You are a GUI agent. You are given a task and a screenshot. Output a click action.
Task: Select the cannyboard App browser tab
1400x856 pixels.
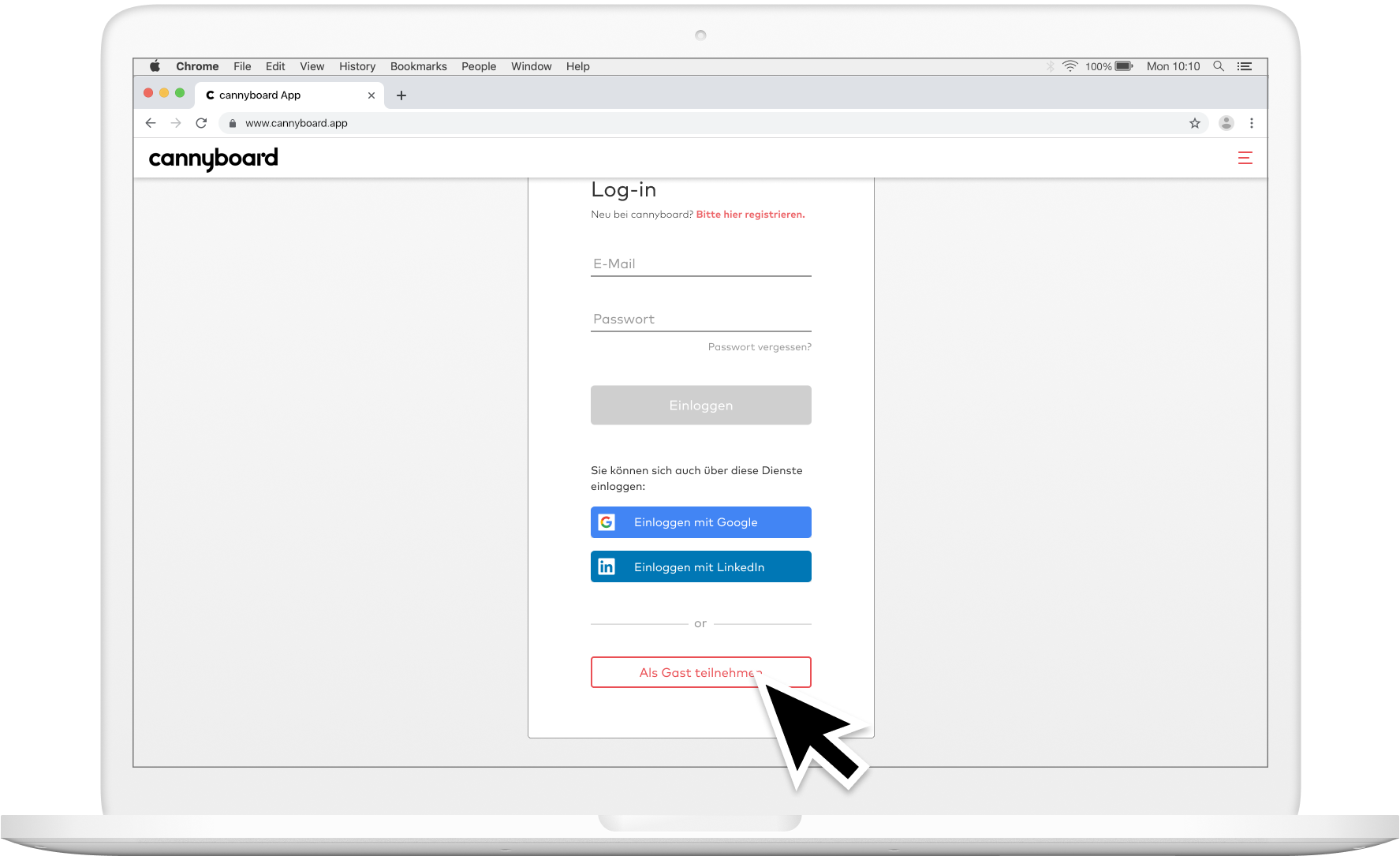[289, 95]
